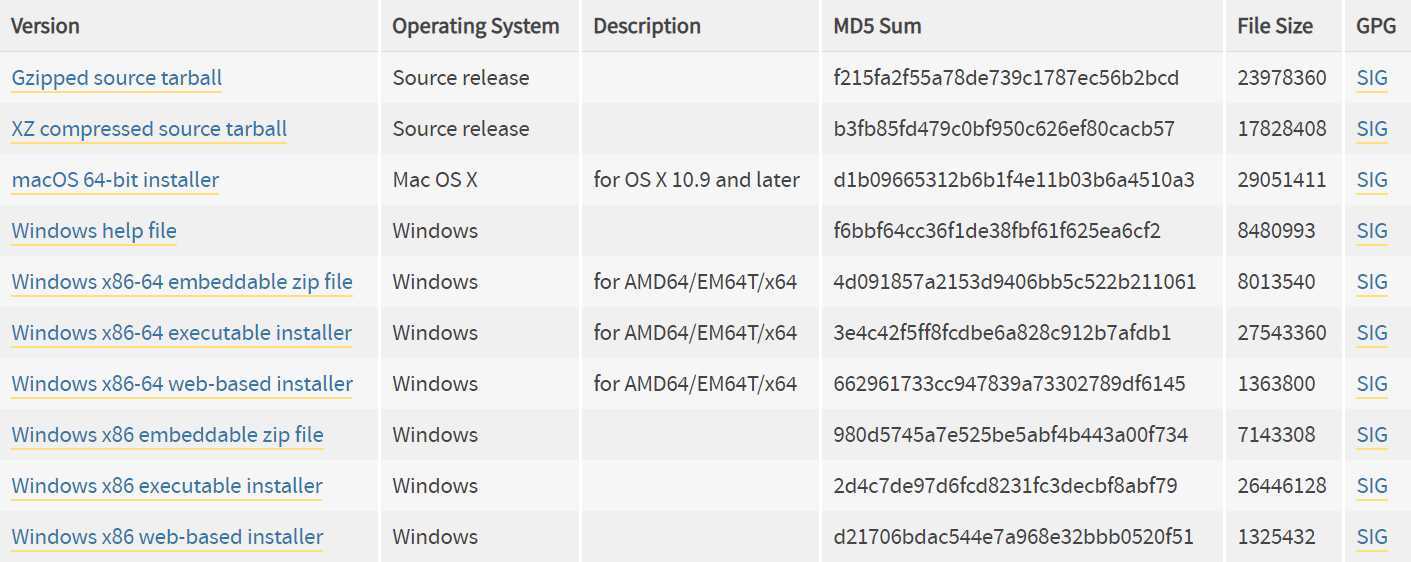Open Windows x86 web-based installer link

point(167,537)
